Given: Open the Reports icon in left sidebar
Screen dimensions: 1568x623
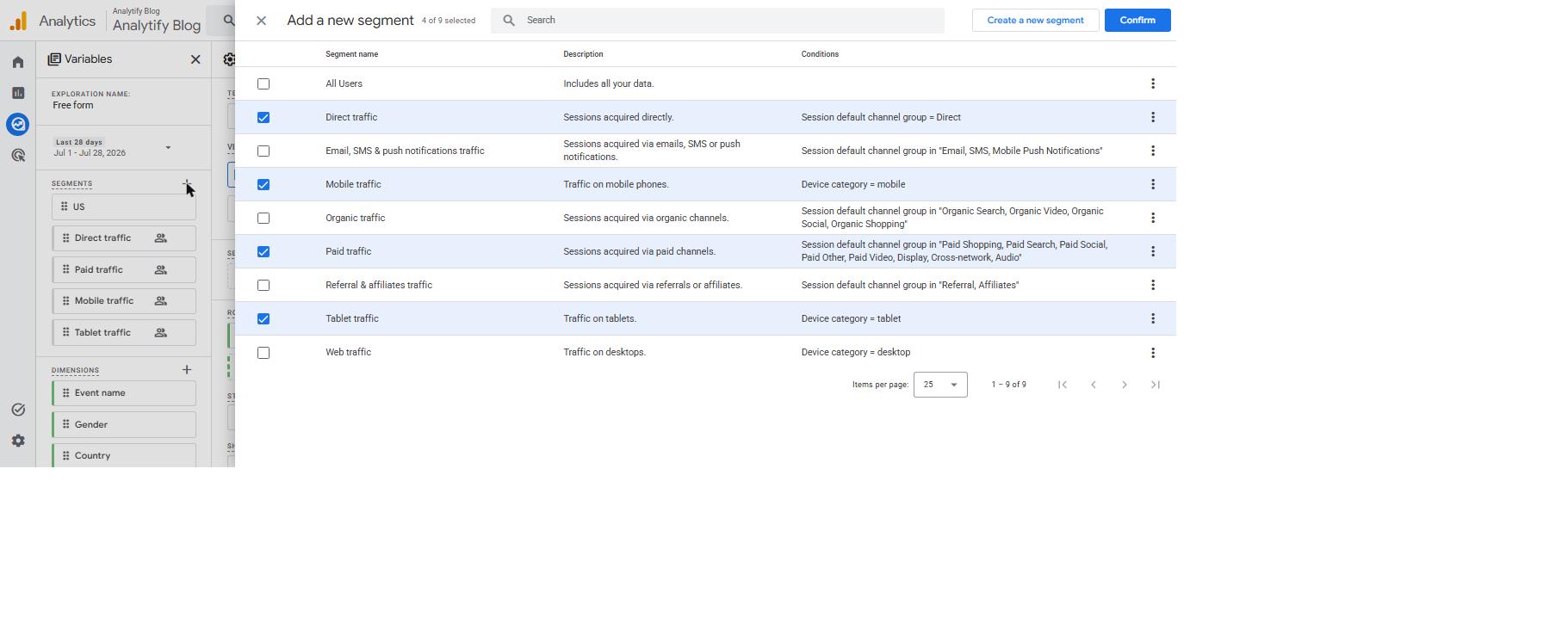Looking at the screenshot, I should point(17,93).
